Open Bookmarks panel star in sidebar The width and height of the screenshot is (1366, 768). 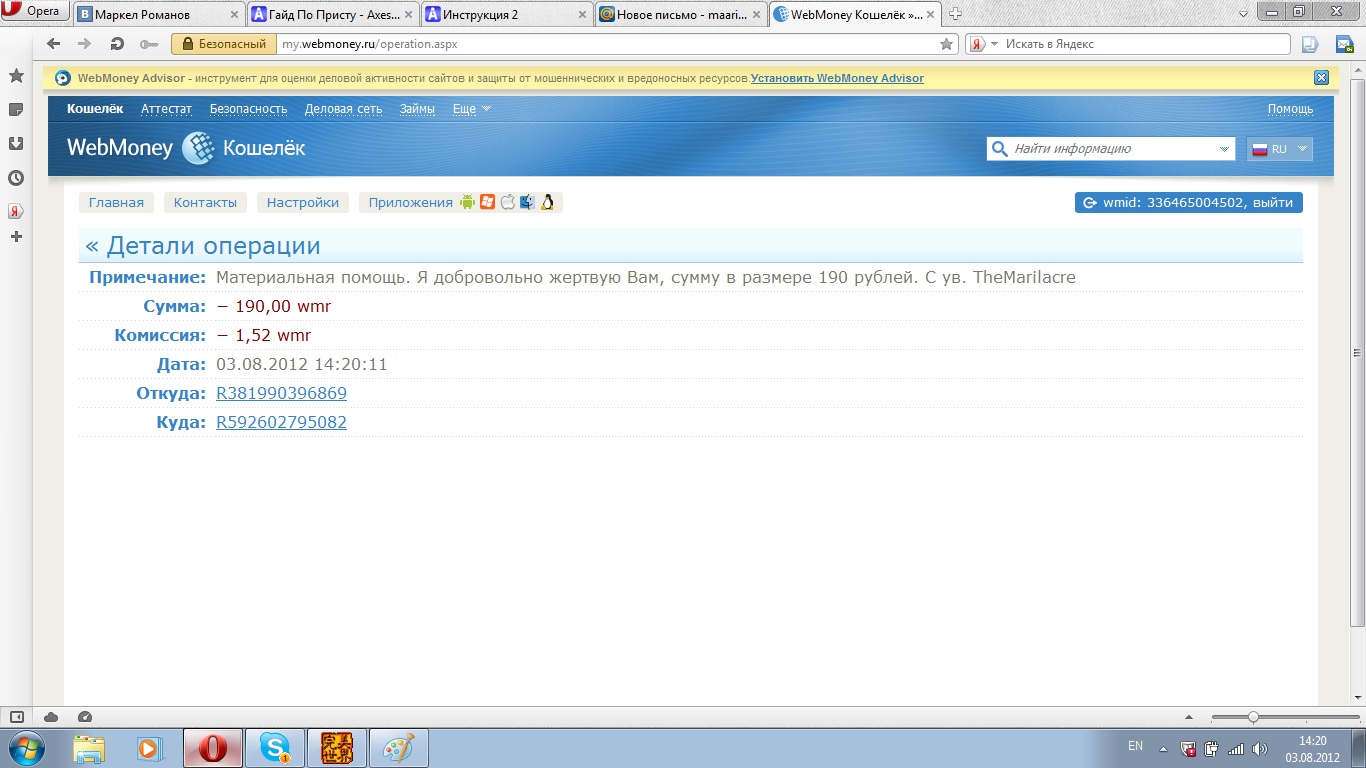(16, 76)
